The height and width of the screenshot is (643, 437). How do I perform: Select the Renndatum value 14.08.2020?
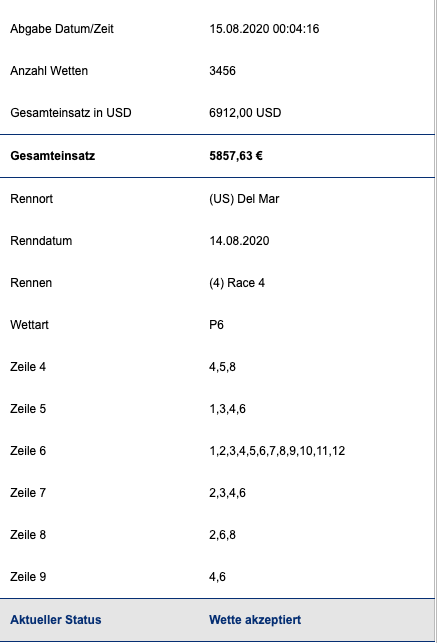[239, 241]
